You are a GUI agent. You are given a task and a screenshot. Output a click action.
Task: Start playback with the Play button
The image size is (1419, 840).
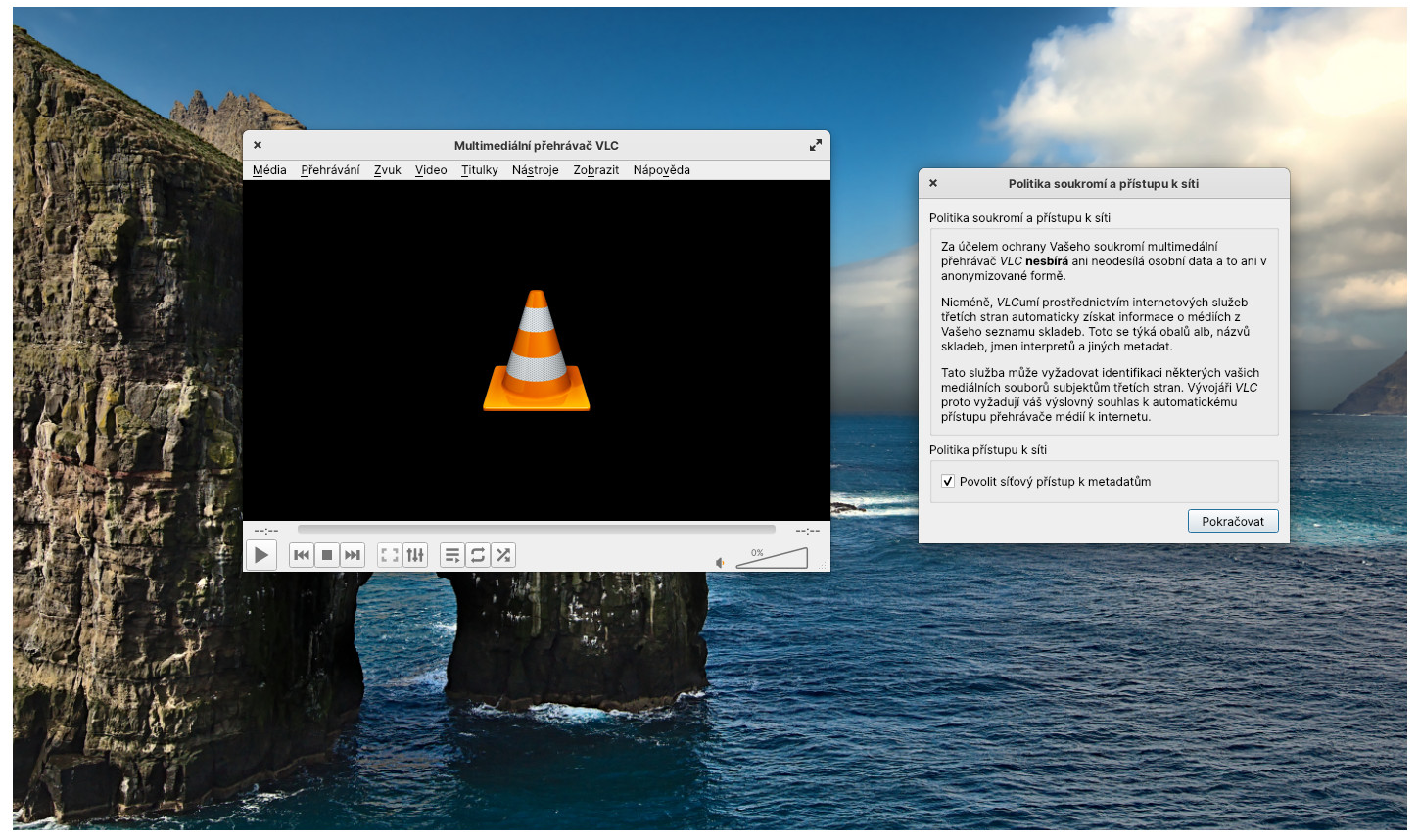(260, 555)
